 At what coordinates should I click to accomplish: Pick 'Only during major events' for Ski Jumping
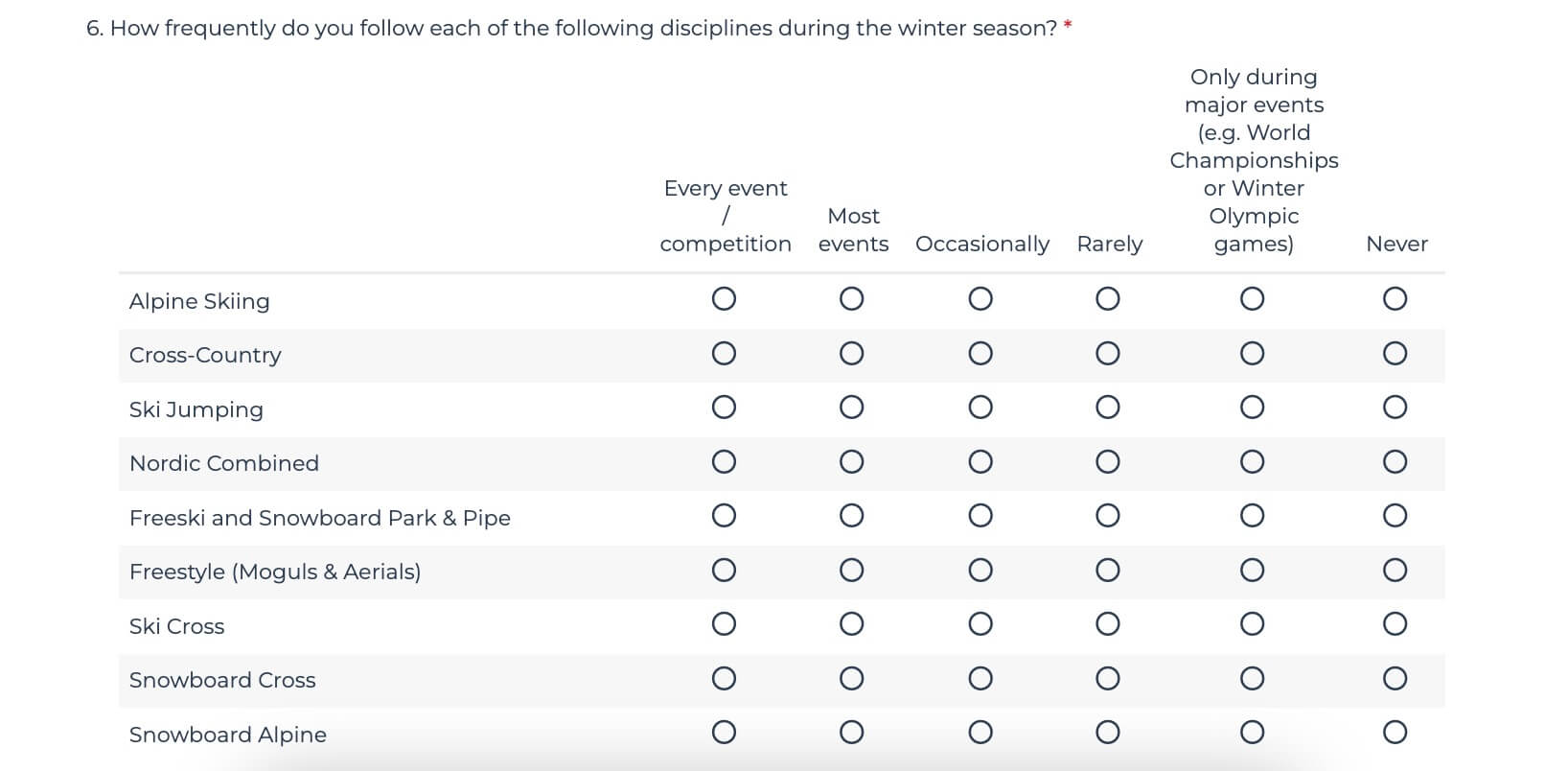[x=1252, y=408]
